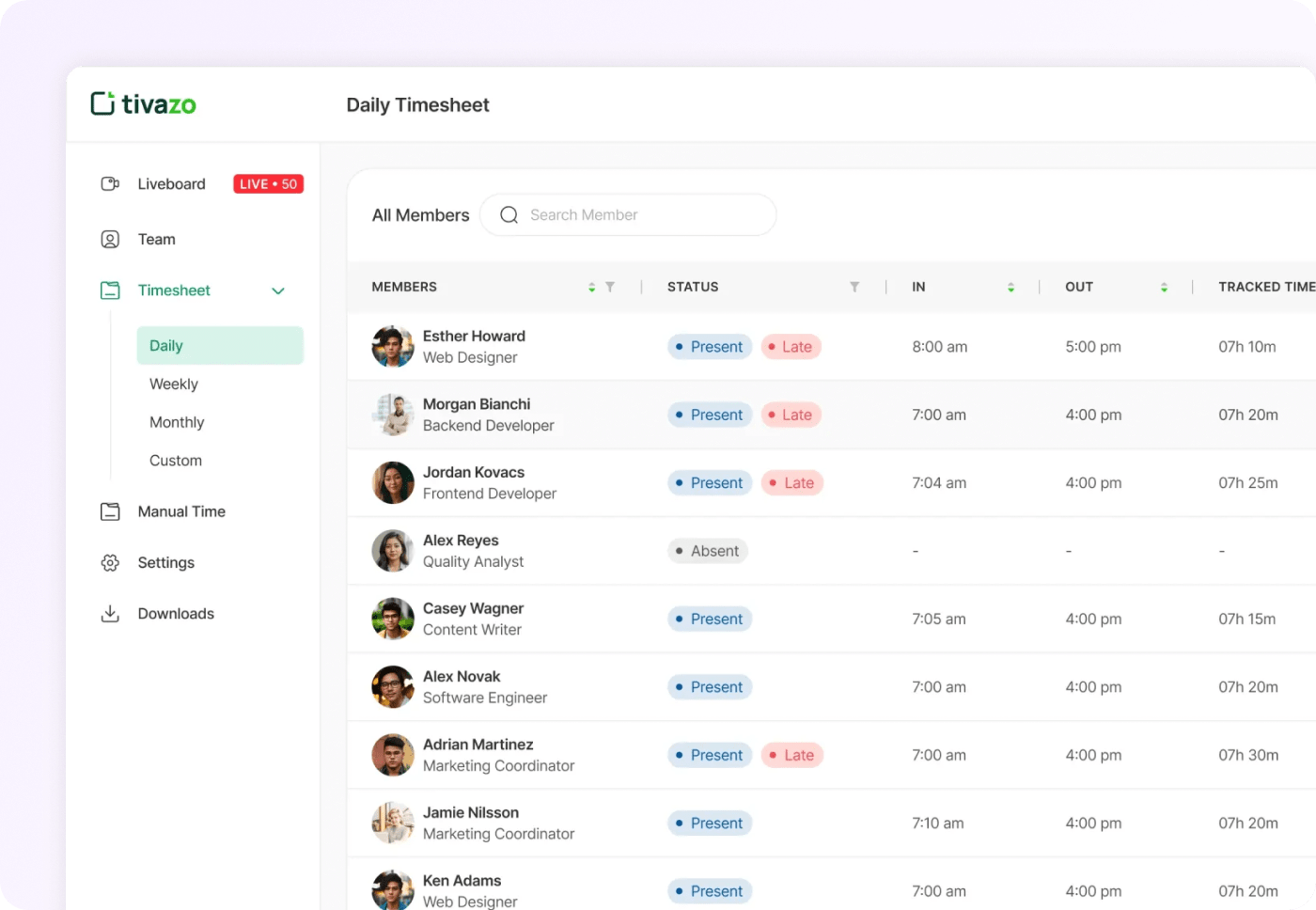Open Manual Time via its sidebar icon

[110, 511]
